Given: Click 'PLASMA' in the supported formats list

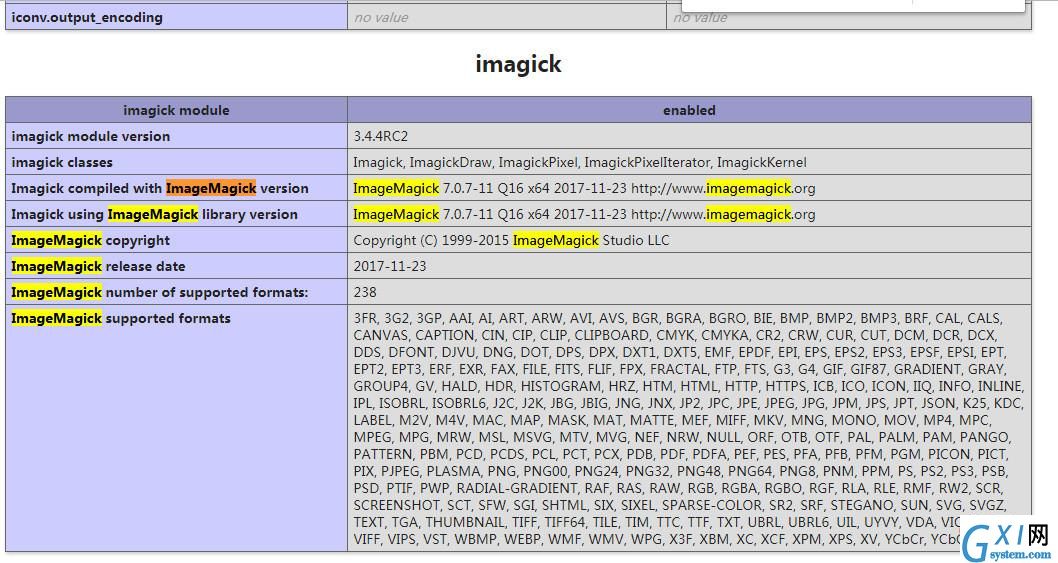Looking at the screenshot, I should (450, 471).
